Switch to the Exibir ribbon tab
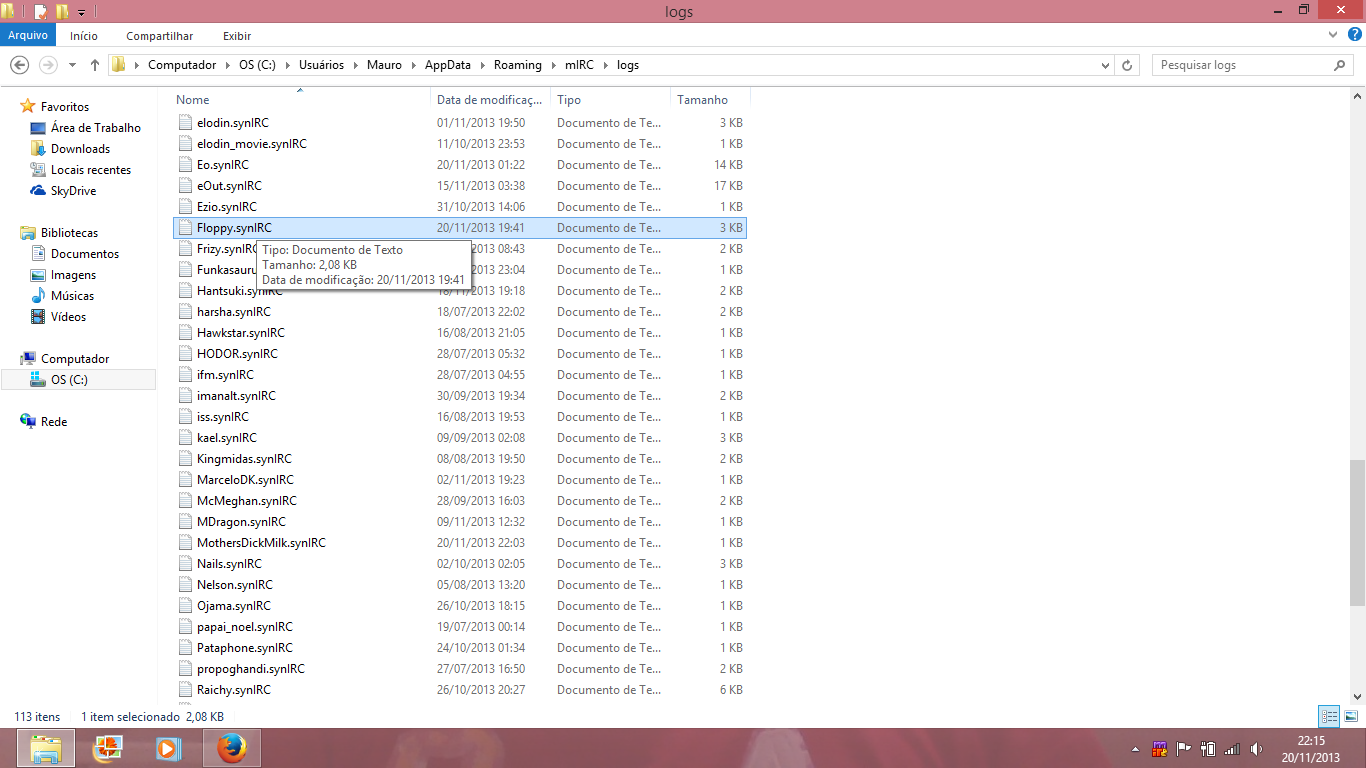 (237, 35)
